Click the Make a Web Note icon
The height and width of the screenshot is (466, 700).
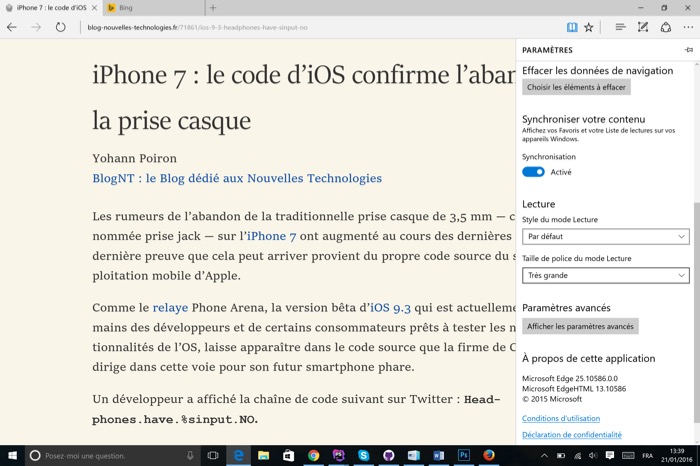643,27
